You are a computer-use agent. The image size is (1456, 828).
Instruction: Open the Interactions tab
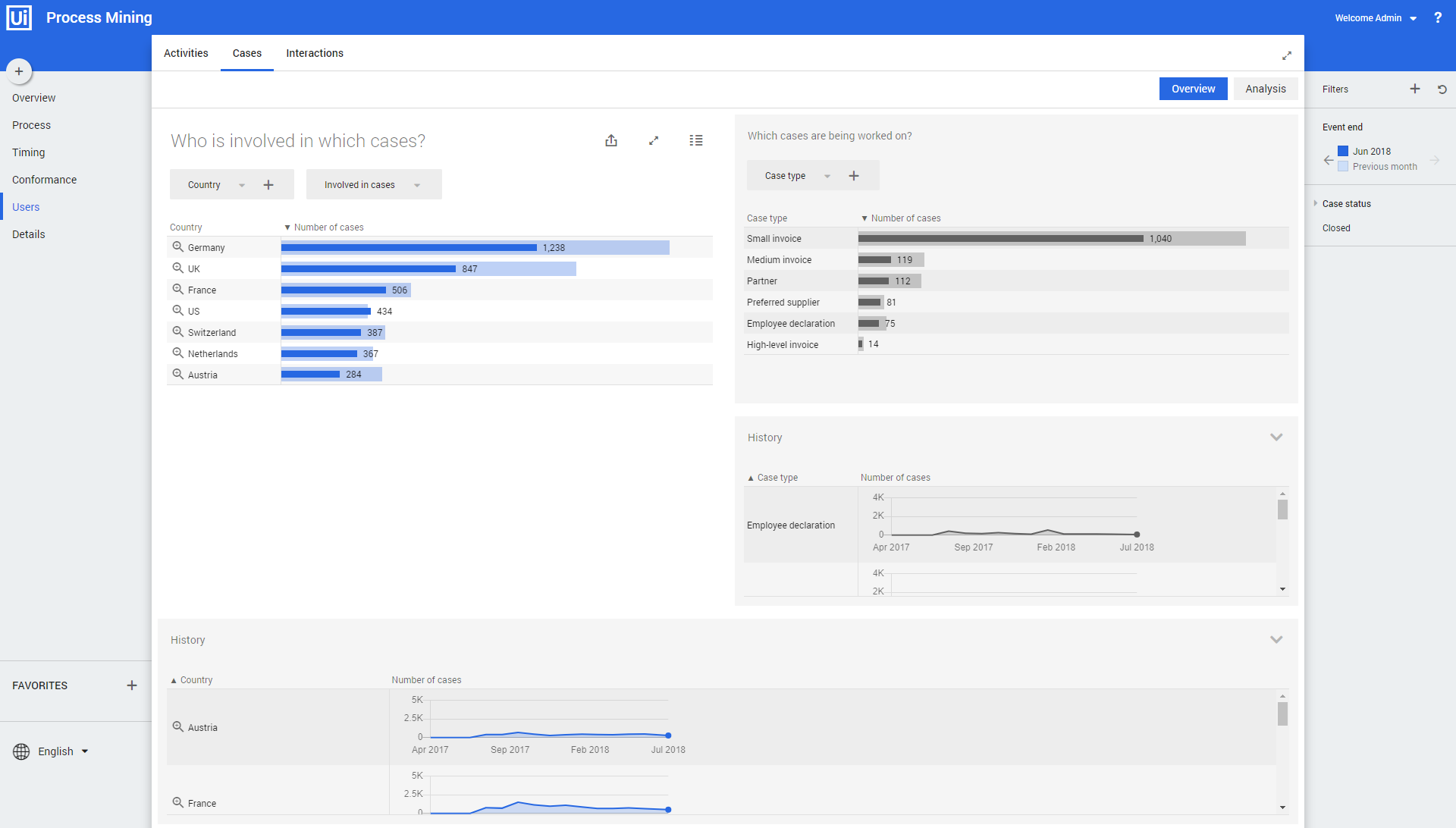click(x=315, y=53)
